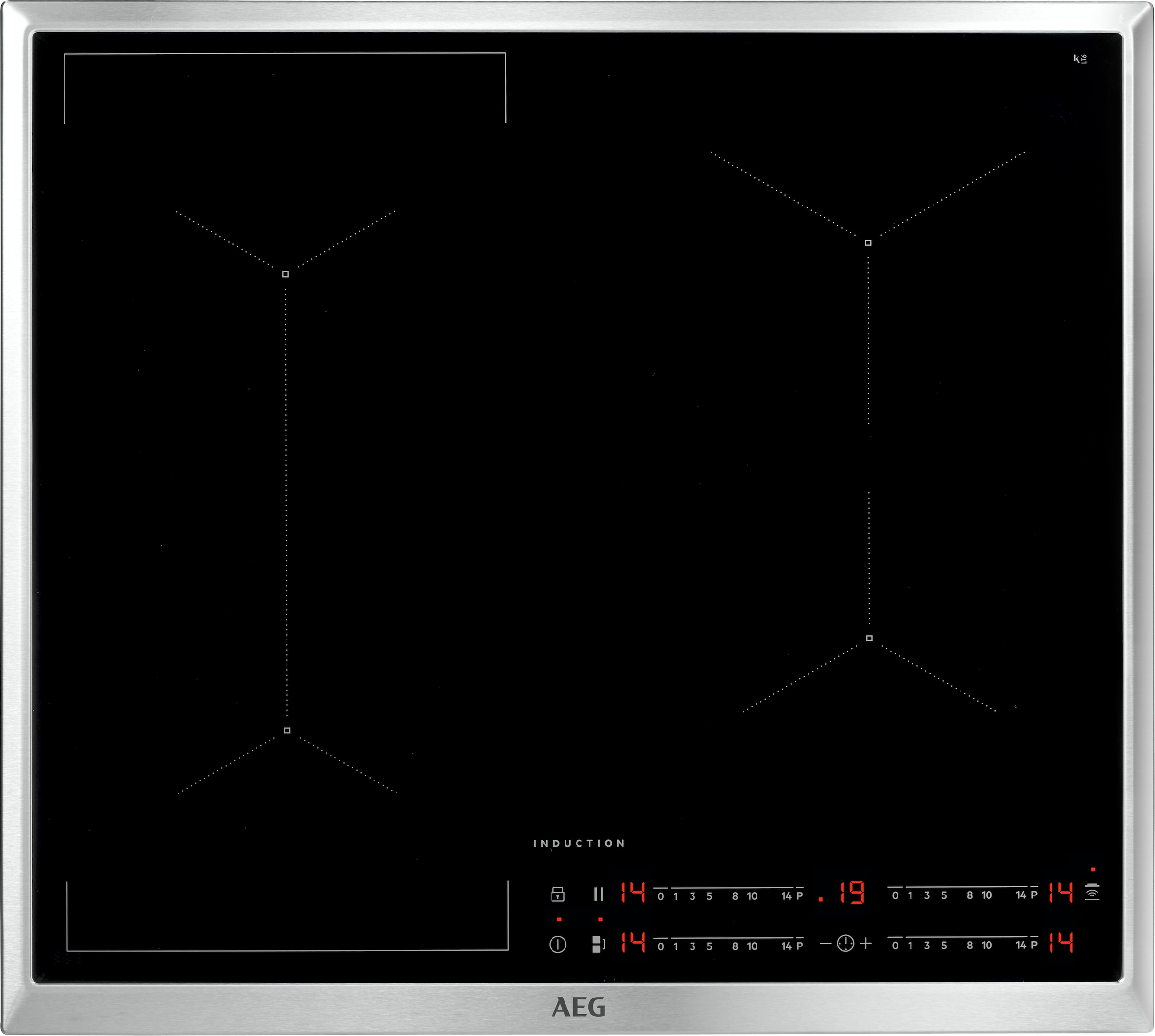Click the red indicator dot above Hob2Hood icon
1155x1036 pixels.
click(x=1093, y=870)
